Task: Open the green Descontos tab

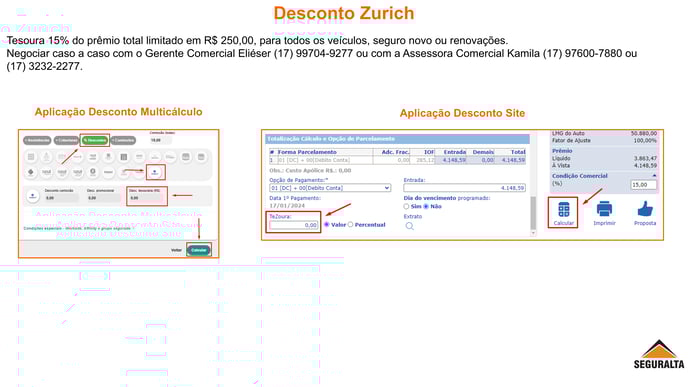Action: [95, 140]
